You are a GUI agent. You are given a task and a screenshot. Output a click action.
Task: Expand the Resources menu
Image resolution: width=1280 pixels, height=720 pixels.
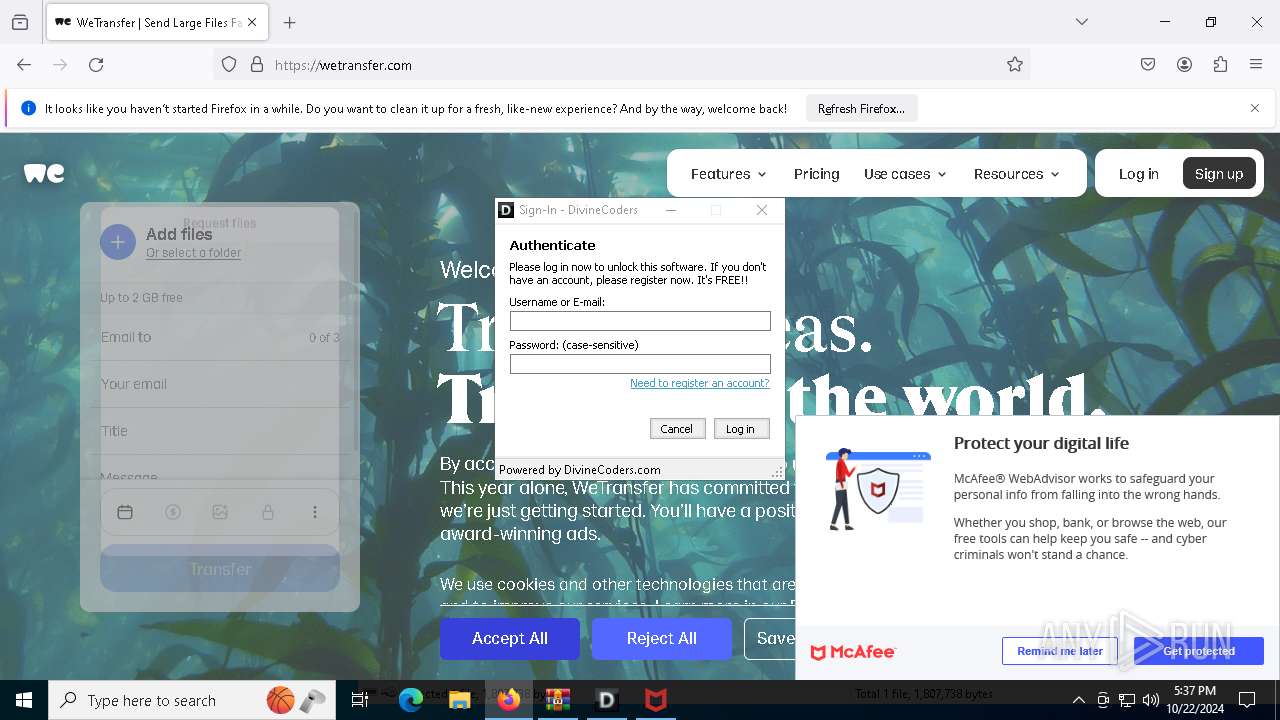coord(1016,174)
